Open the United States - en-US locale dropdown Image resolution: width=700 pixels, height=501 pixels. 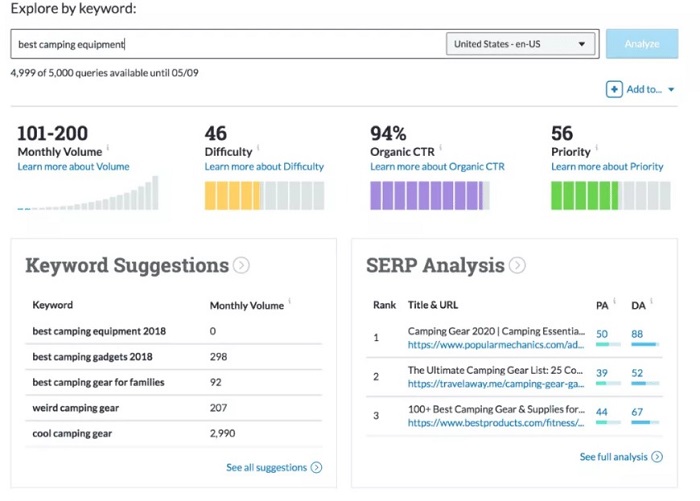[520, 44]
